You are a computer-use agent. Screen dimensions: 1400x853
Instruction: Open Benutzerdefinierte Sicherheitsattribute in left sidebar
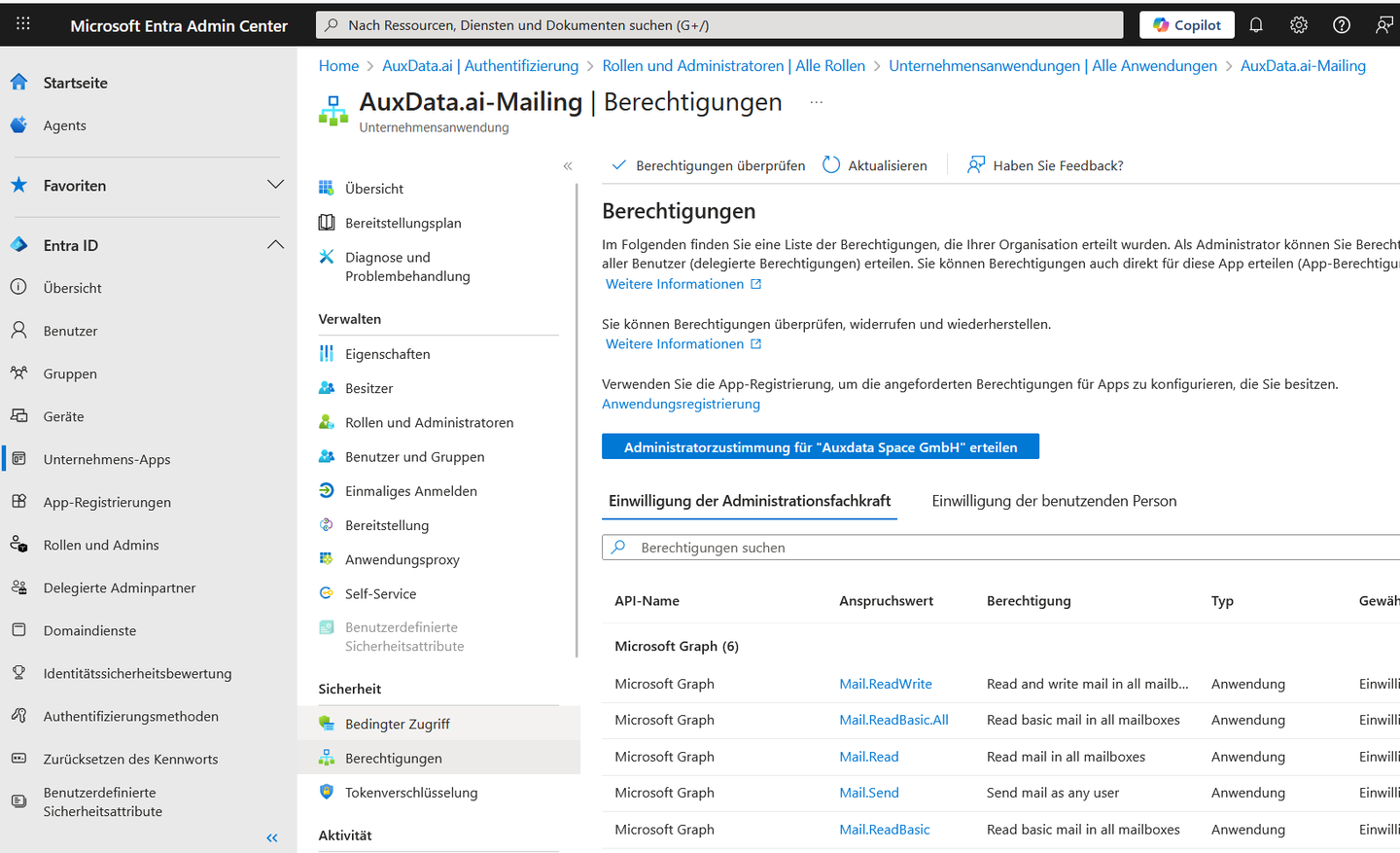(103, 801)
